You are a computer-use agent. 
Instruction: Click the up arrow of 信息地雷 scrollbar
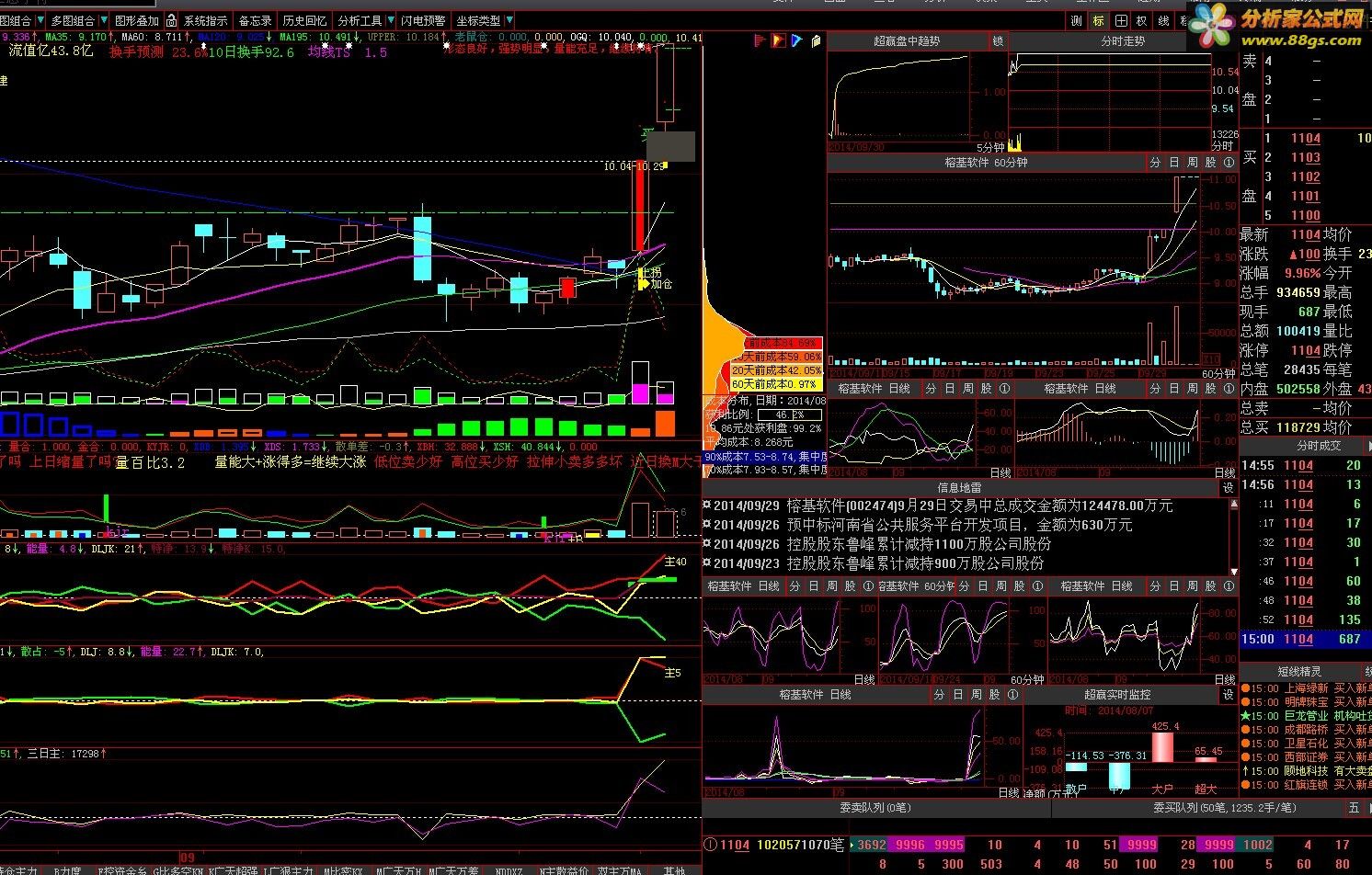click(1234, 505)
